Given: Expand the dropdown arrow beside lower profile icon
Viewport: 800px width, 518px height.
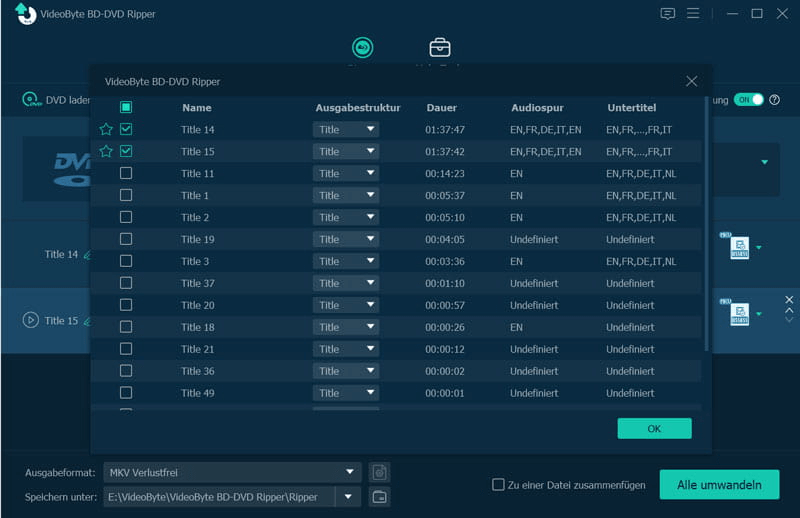Looking at the screenshot, I should [759, 314].
